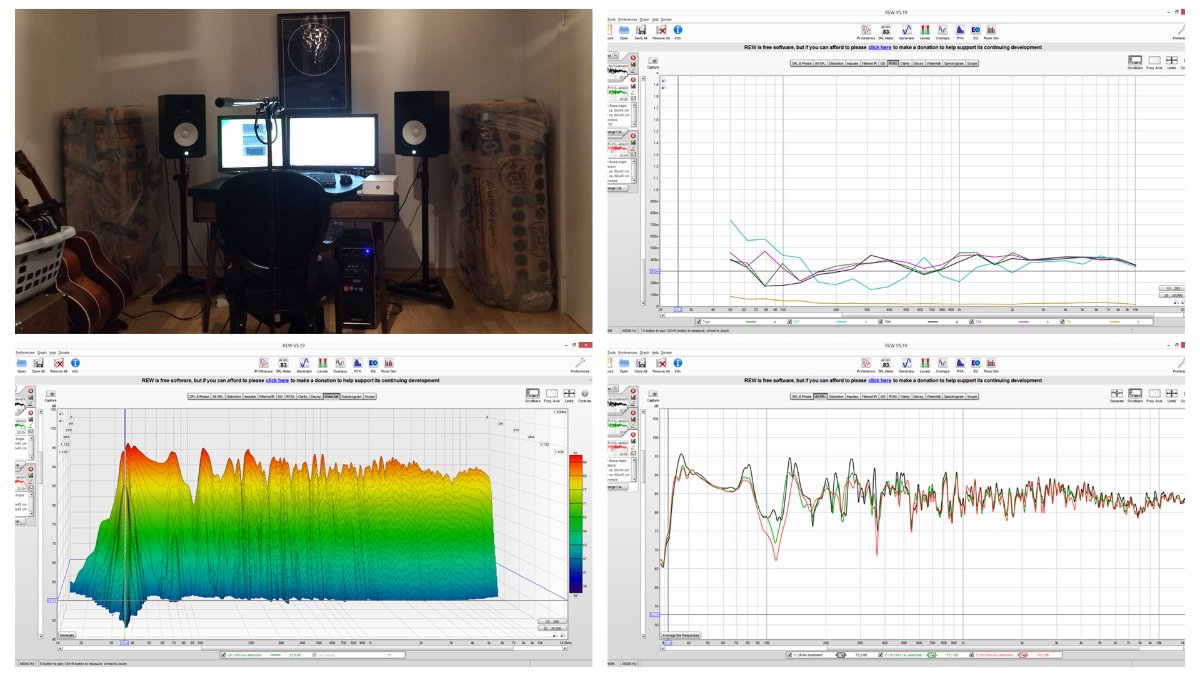Click the horizontal scrollbar below the All SPL graph
1200x675 pixels.
click(900, 646)
